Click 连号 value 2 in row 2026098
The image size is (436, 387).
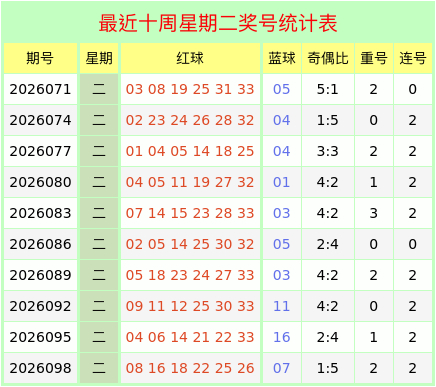(413, 368)
